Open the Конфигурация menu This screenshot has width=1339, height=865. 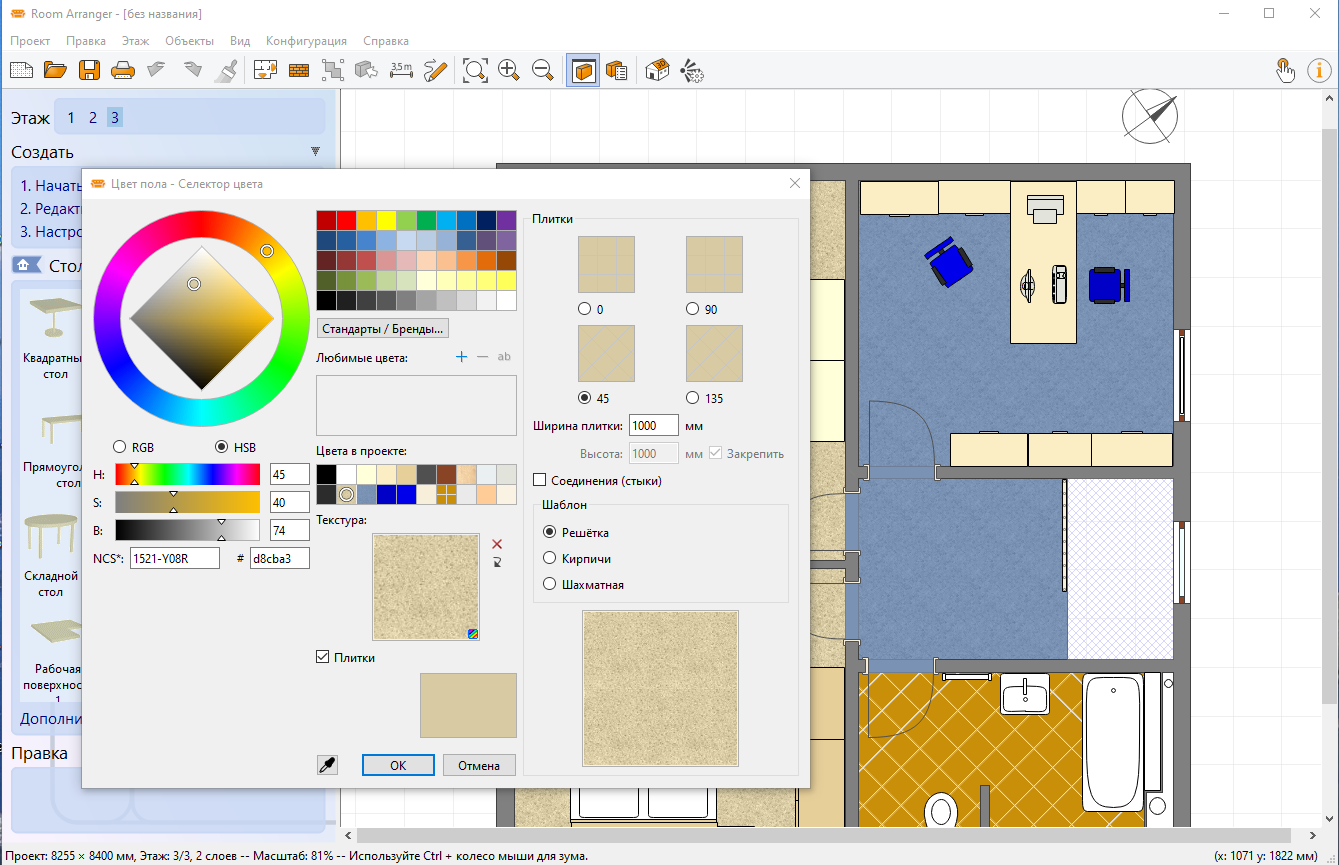point(306,41)
